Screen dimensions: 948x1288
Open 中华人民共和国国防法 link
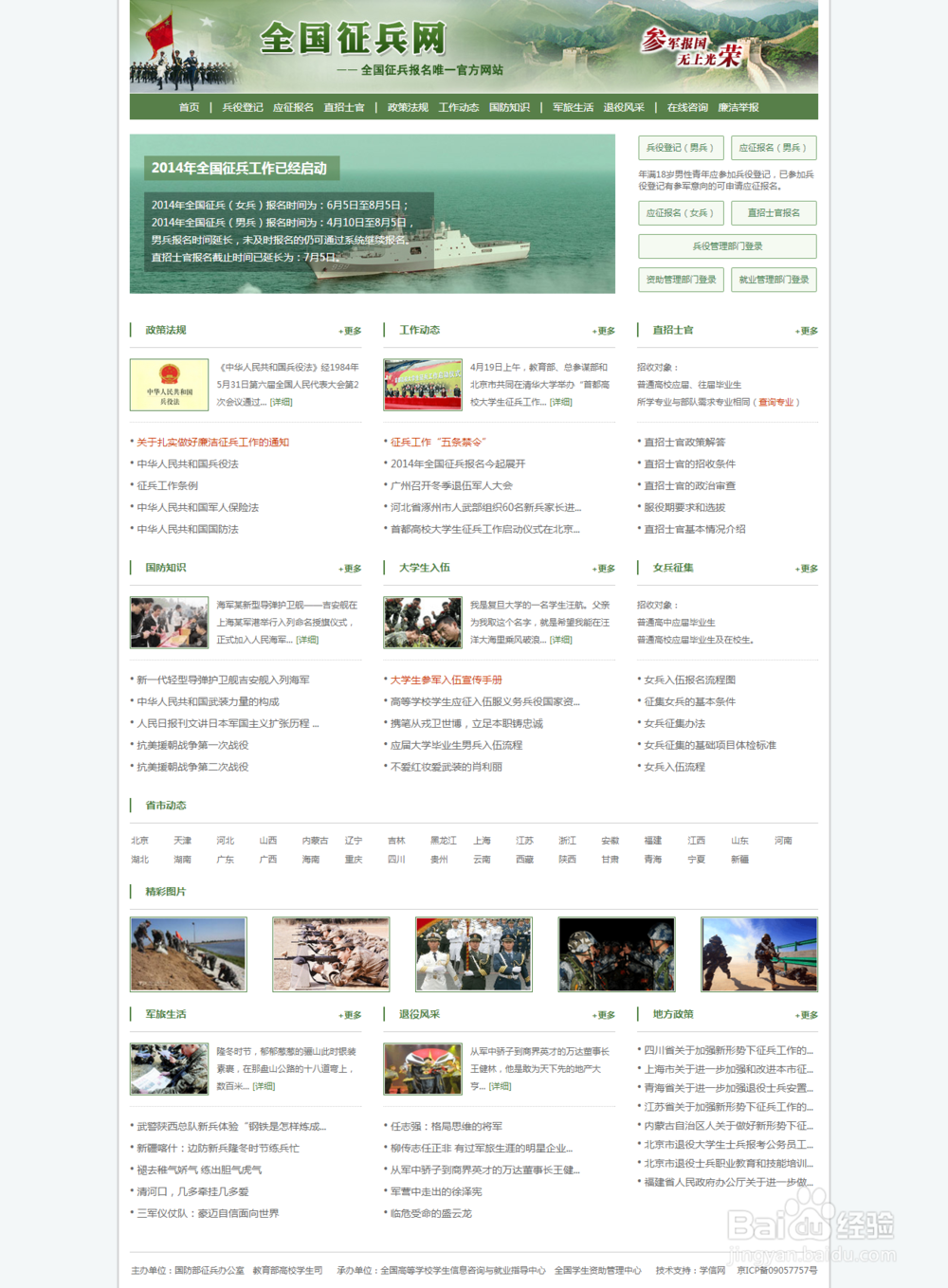tap(188, 530)
